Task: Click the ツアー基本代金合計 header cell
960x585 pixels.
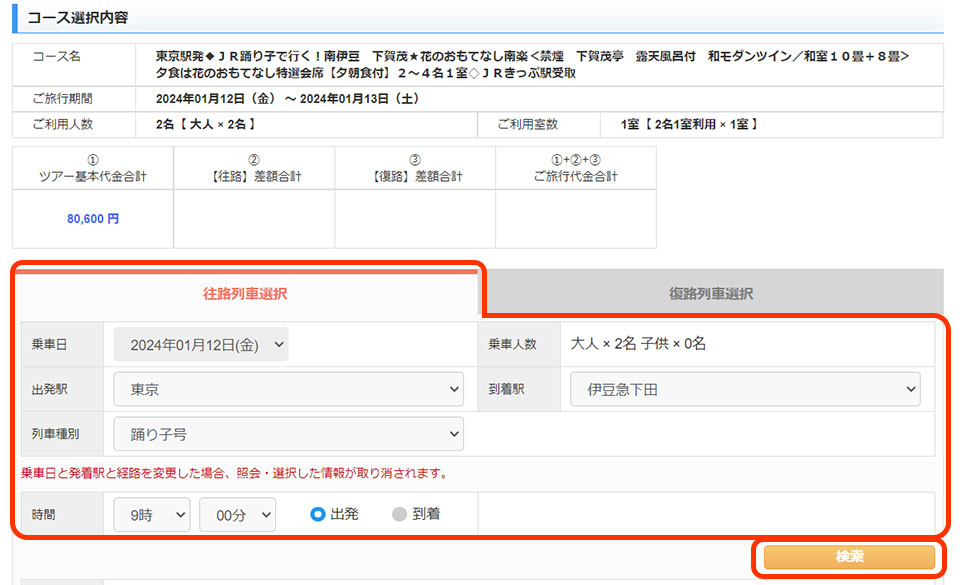Action: pyautogui.click(x=93, y=168)
